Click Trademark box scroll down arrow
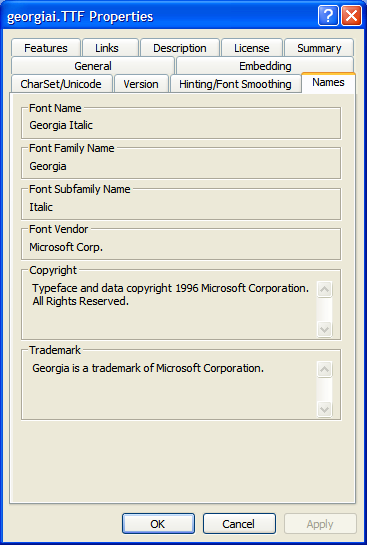The height and width of the screenshot is (545, 367). point(325,409)
